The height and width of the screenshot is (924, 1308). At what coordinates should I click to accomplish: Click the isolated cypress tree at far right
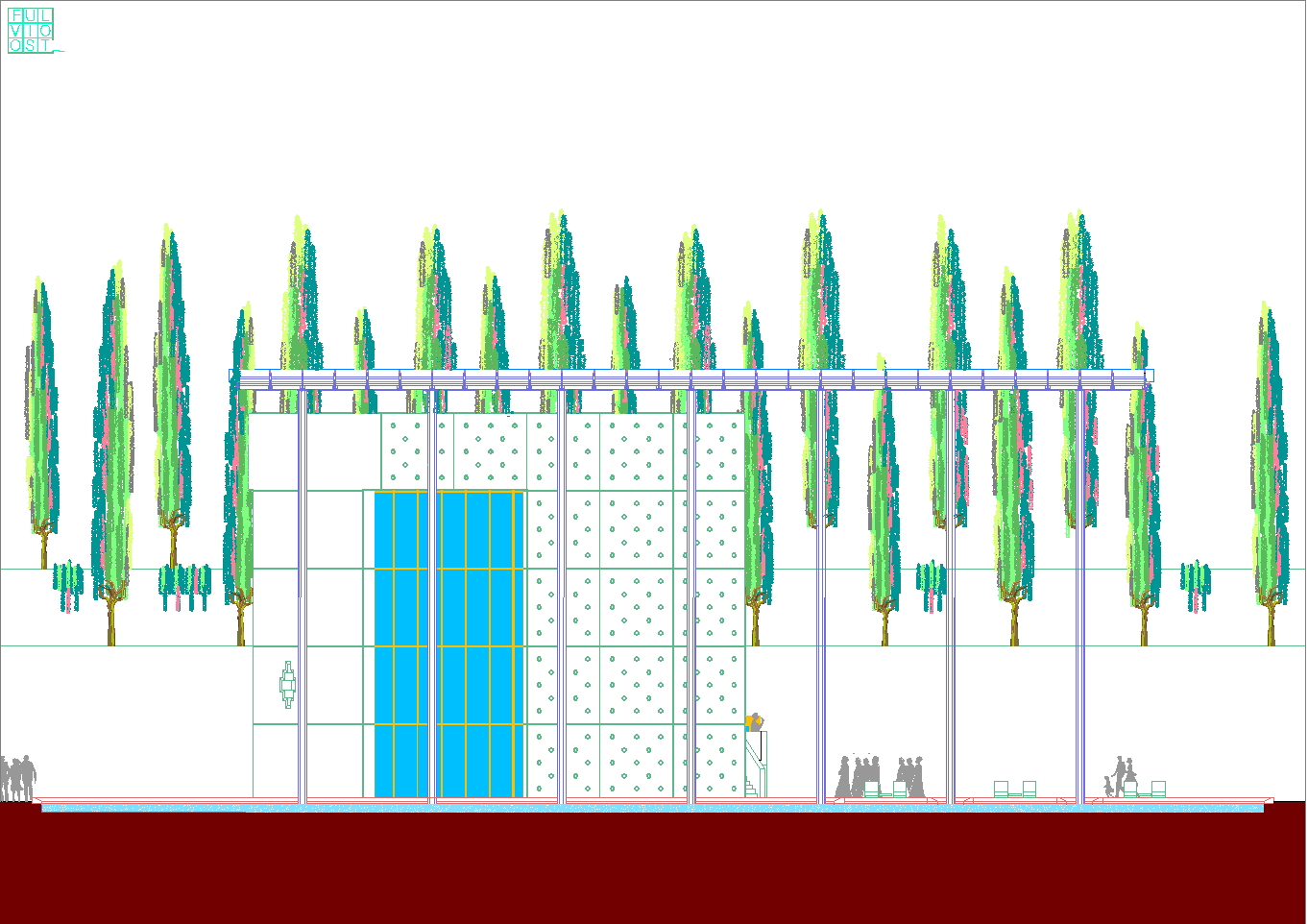click(x=1269, y=461)
